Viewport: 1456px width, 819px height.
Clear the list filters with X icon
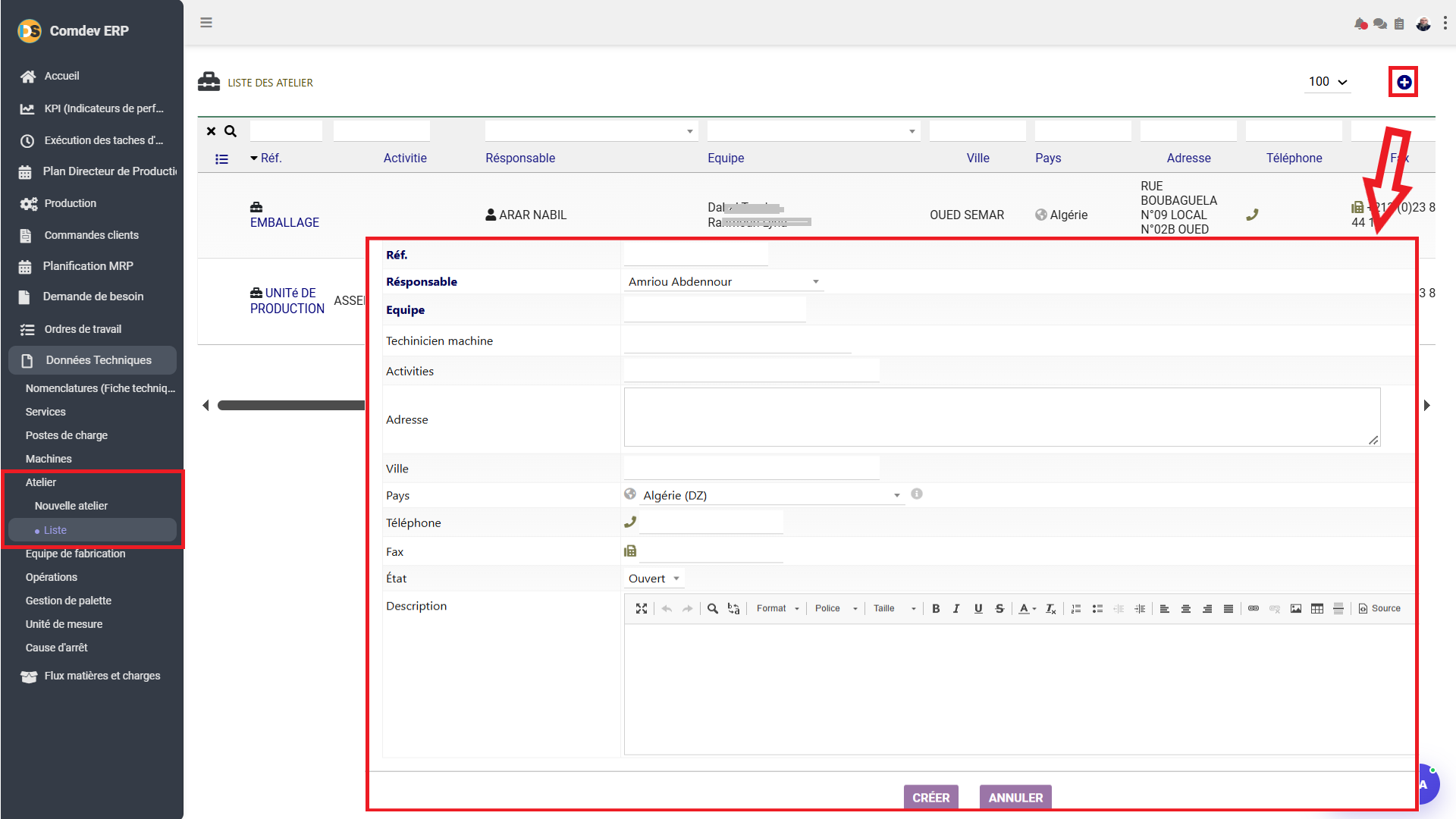pos(212,131)
